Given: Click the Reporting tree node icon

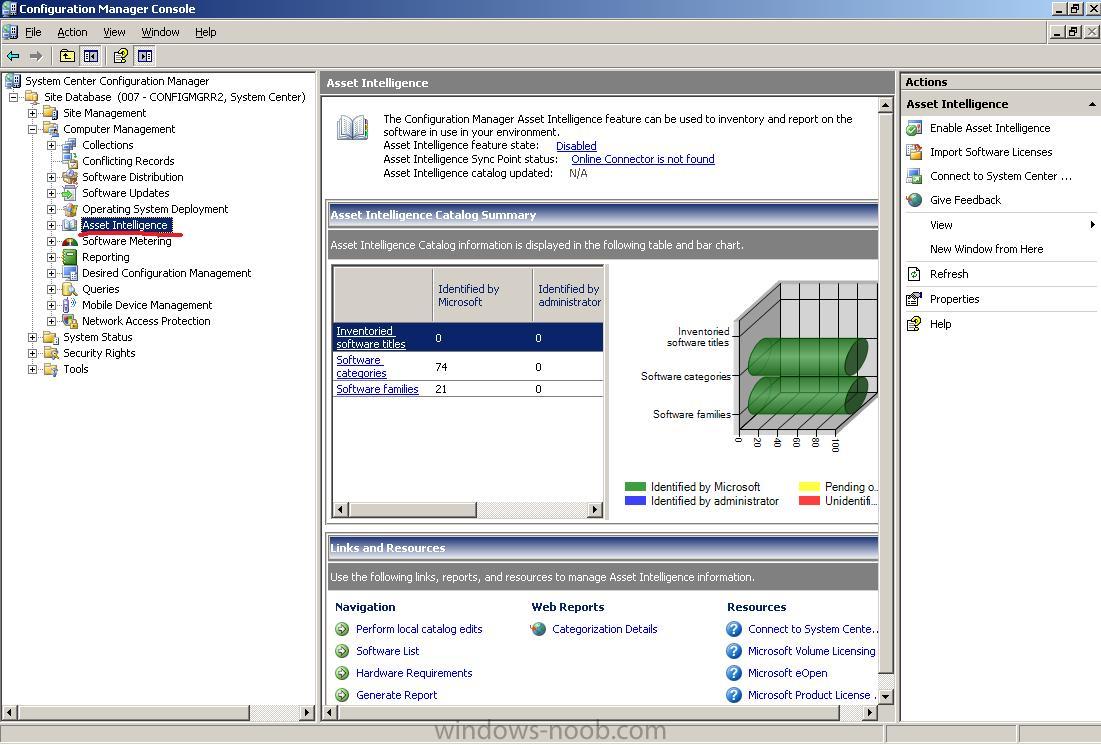Looking at the screenshot, I should click(70, 257).
